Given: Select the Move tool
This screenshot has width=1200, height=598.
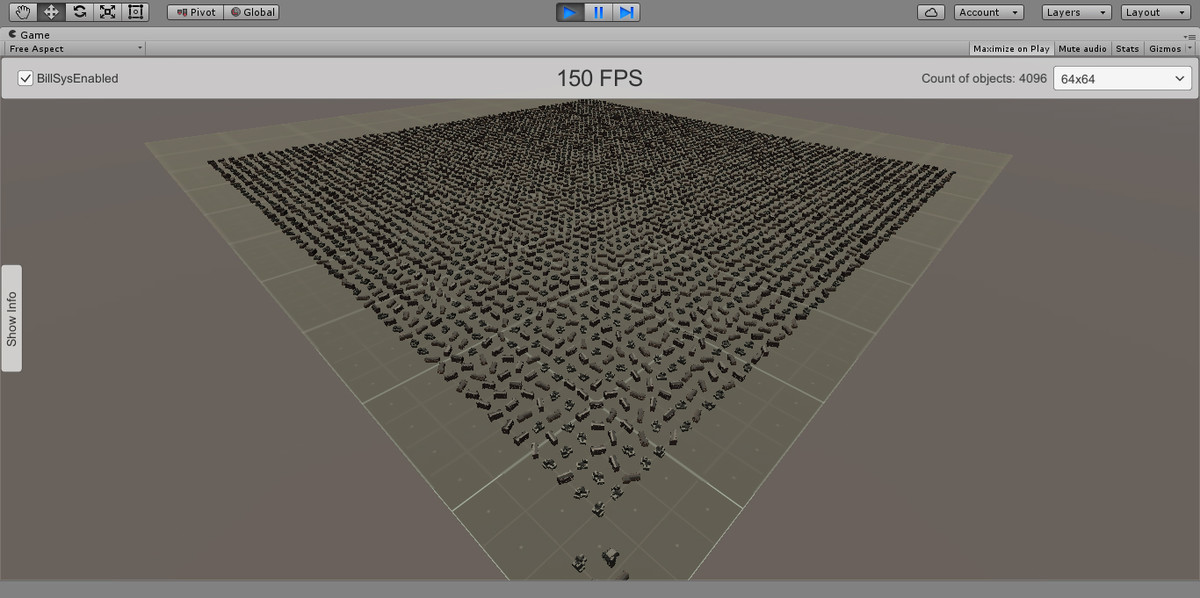Looking at the screenshot, I should point(51,12).
